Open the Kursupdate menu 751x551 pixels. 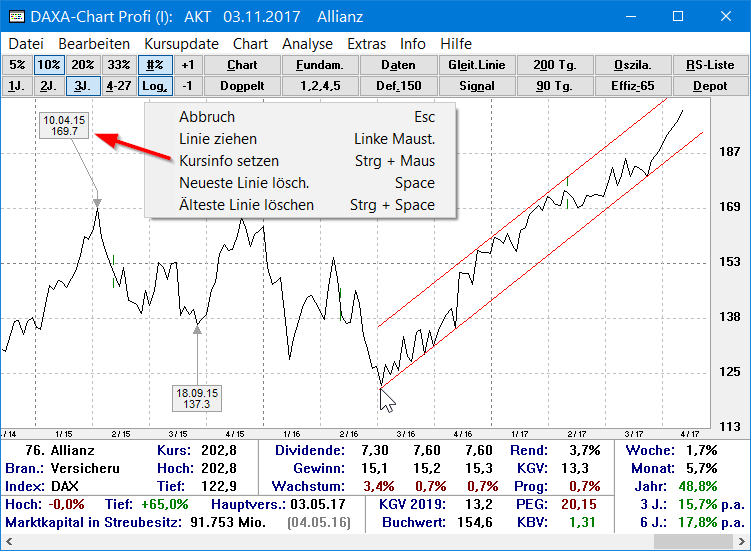click(x=181, y=44)
